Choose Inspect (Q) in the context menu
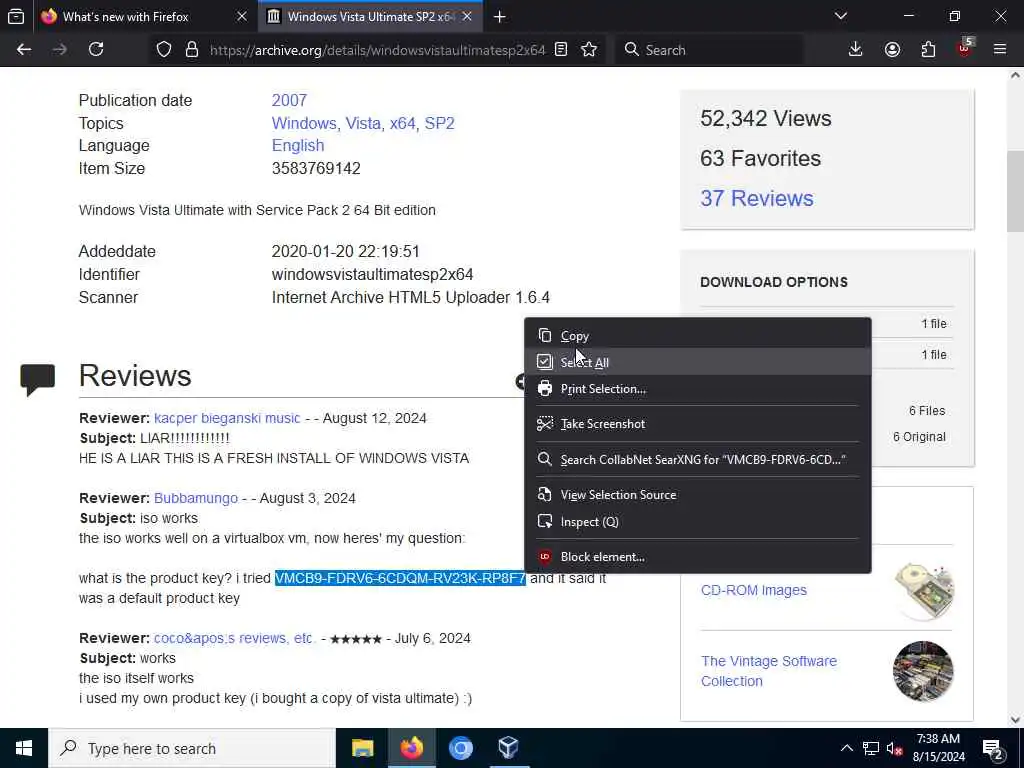The width and height of the screenshot is (1024, 768). tap(697, 522)
